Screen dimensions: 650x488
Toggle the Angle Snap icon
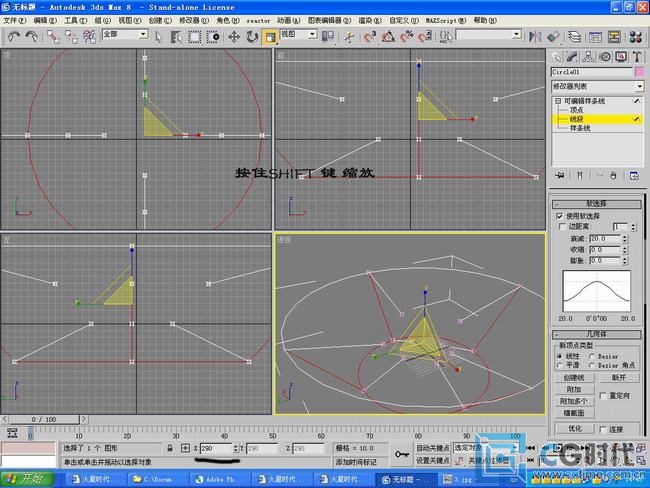pos(388,37)
